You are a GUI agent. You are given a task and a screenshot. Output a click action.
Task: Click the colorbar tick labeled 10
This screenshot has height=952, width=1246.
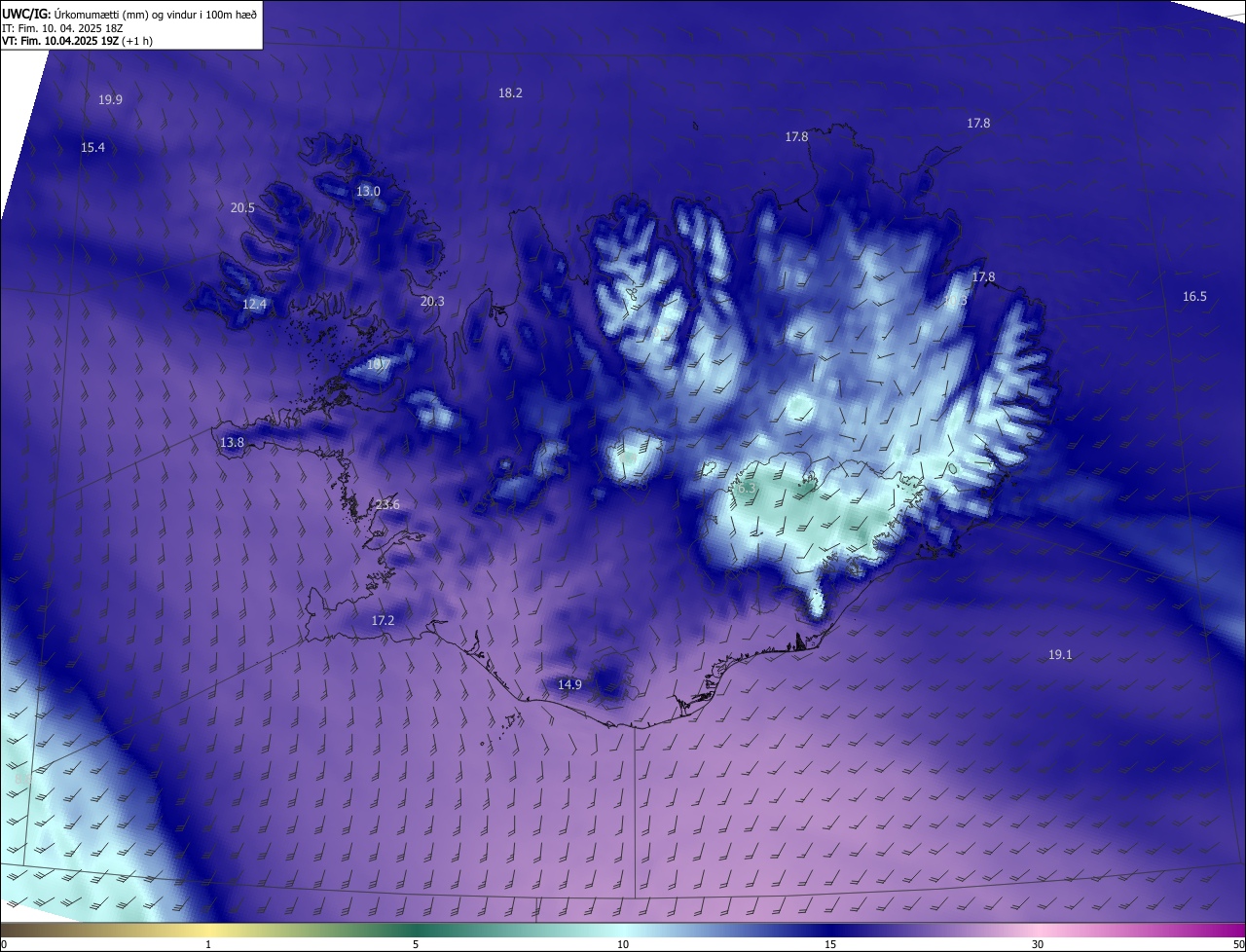623,944
